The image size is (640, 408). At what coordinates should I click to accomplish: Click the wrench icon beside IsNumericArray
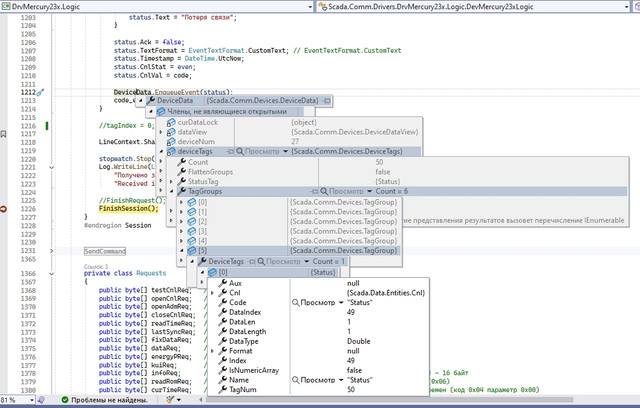point(223,370)
